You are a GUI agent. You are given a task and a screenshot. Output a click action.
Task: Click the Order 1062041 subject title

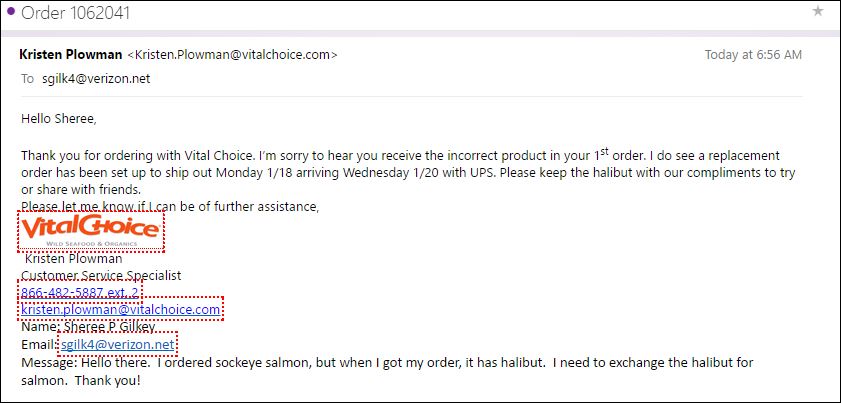click(x=76, y=13)
